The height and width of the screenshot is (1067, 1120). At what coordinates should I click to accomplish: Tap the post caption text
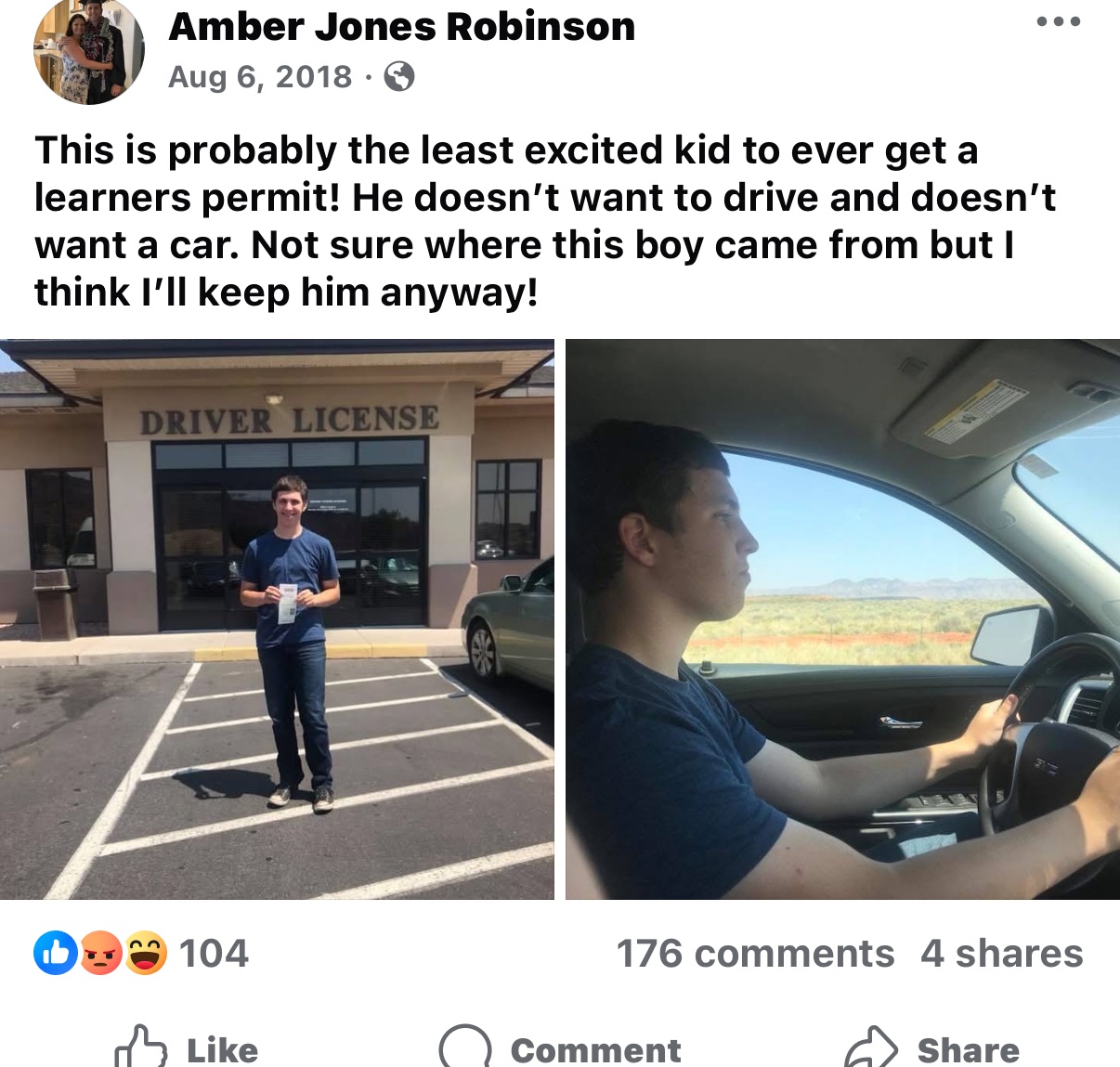click(x=545, y=221)
